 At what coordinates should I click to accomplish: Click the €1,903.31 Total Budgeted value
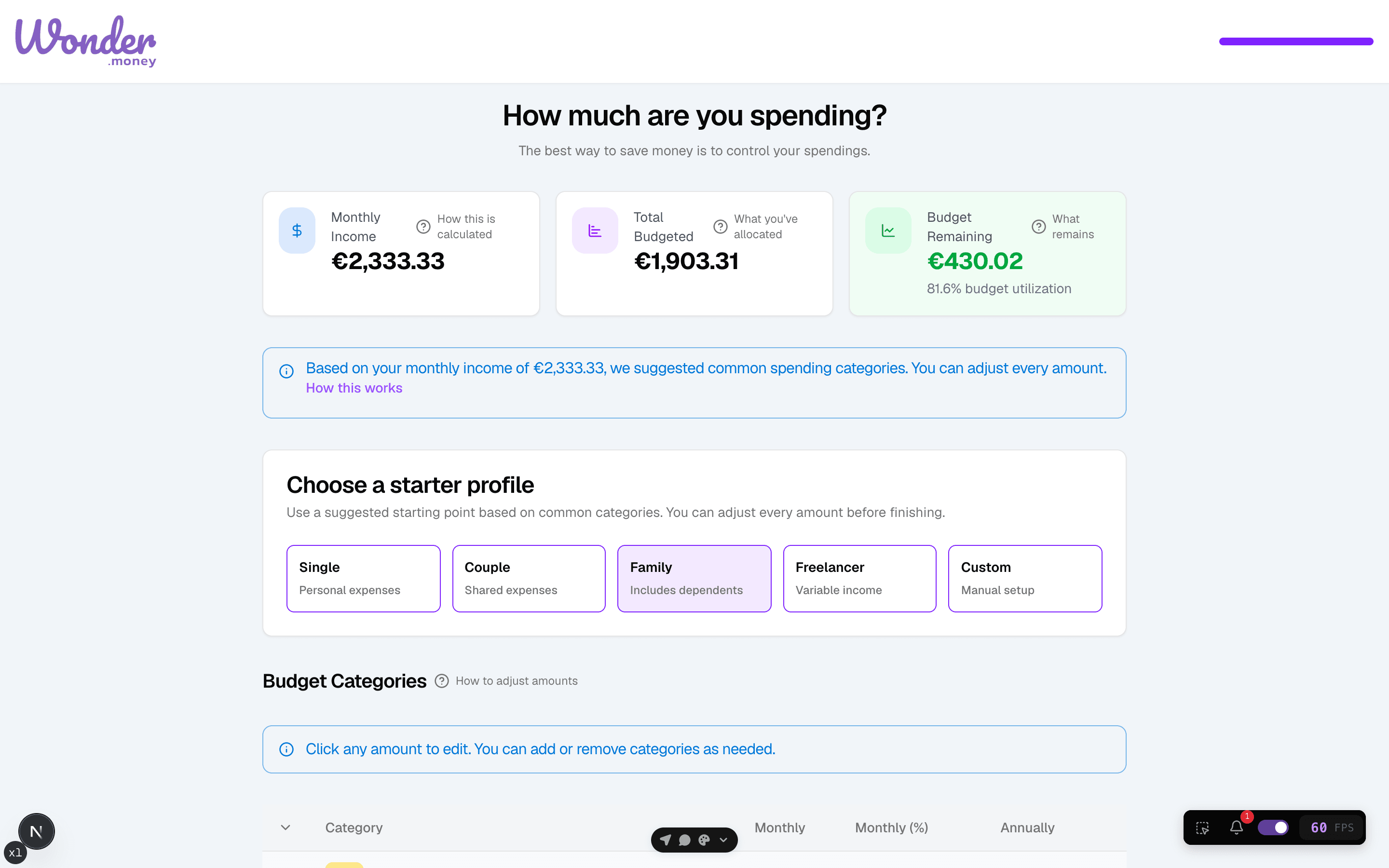686,262
